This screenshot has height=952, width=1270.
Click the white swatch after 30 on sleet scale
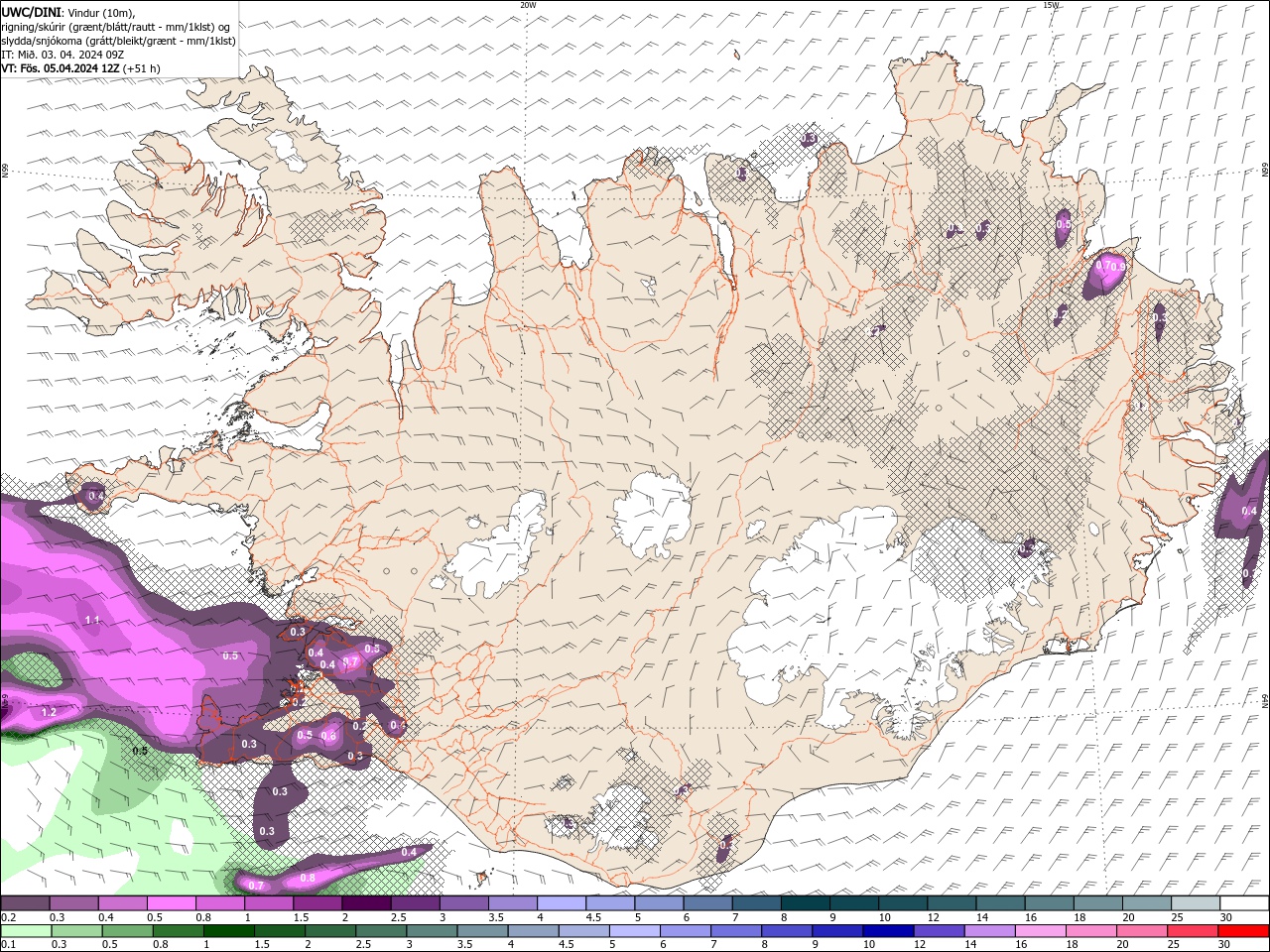(x=1244, y=903)
